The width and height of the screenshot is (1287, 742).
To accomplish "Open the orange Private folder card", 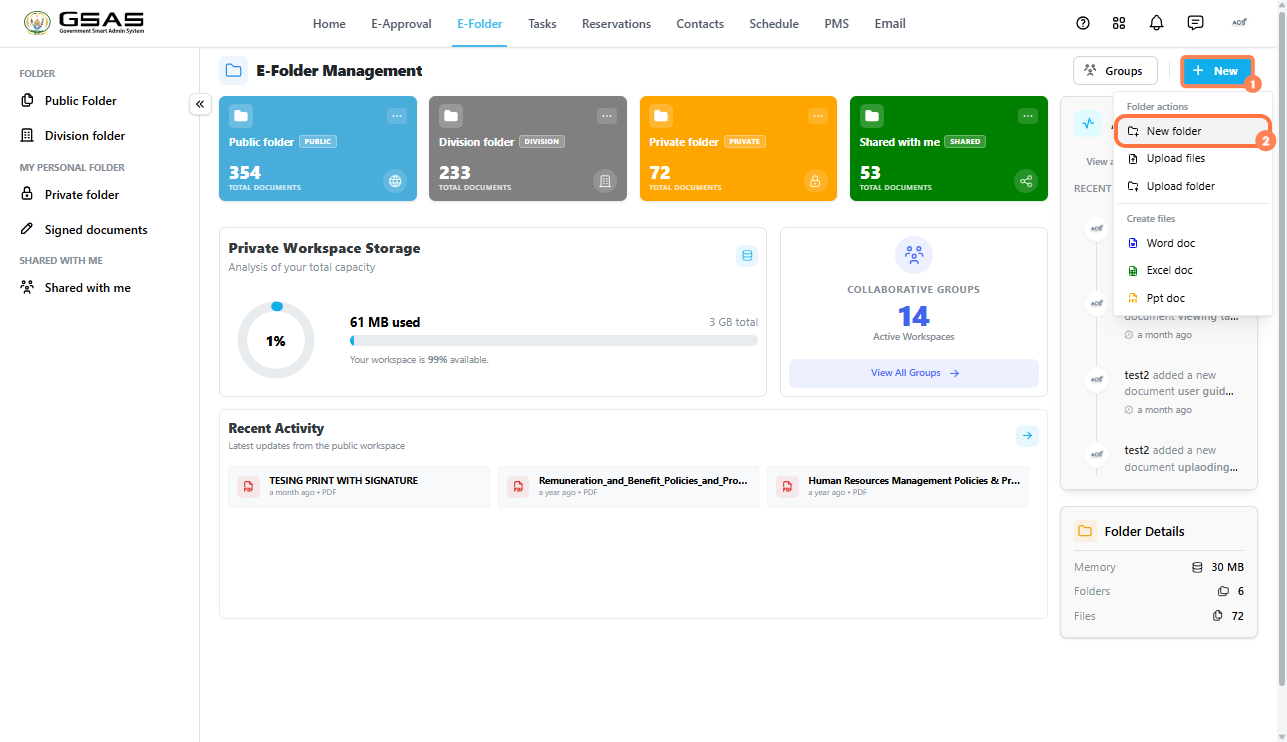I will pyautogui.click(x=738, y=148).
